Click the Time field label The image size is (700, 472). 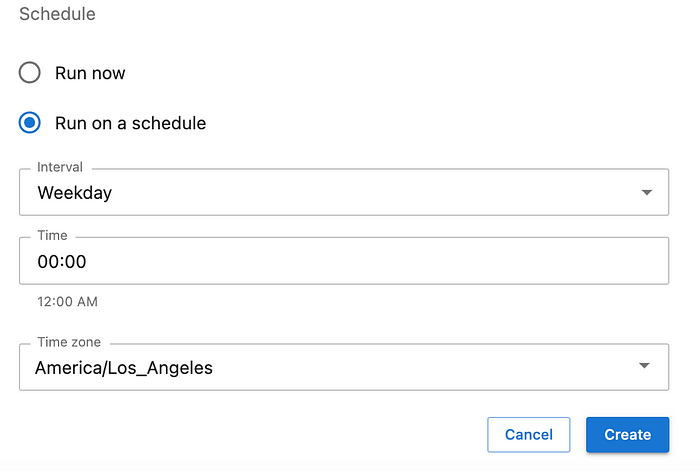pos(52,236)
